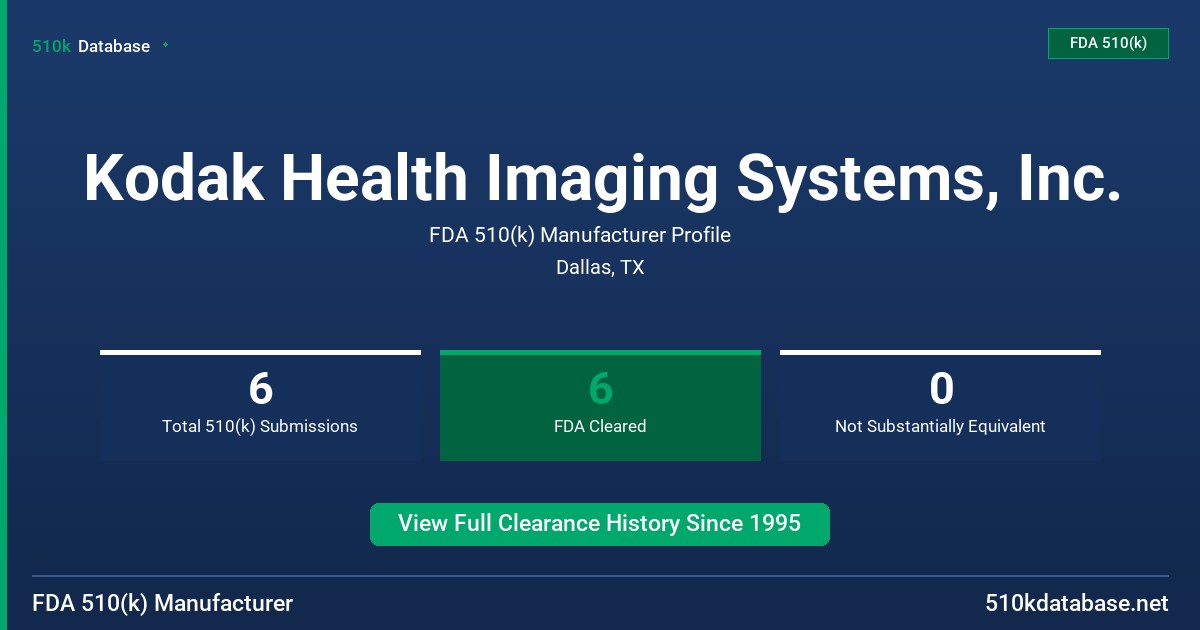Viewport: 1200px width, 630px height.
Task: Click the FDA 510(k) badge
Action: pyautogui.click(x=1108, y=43)
